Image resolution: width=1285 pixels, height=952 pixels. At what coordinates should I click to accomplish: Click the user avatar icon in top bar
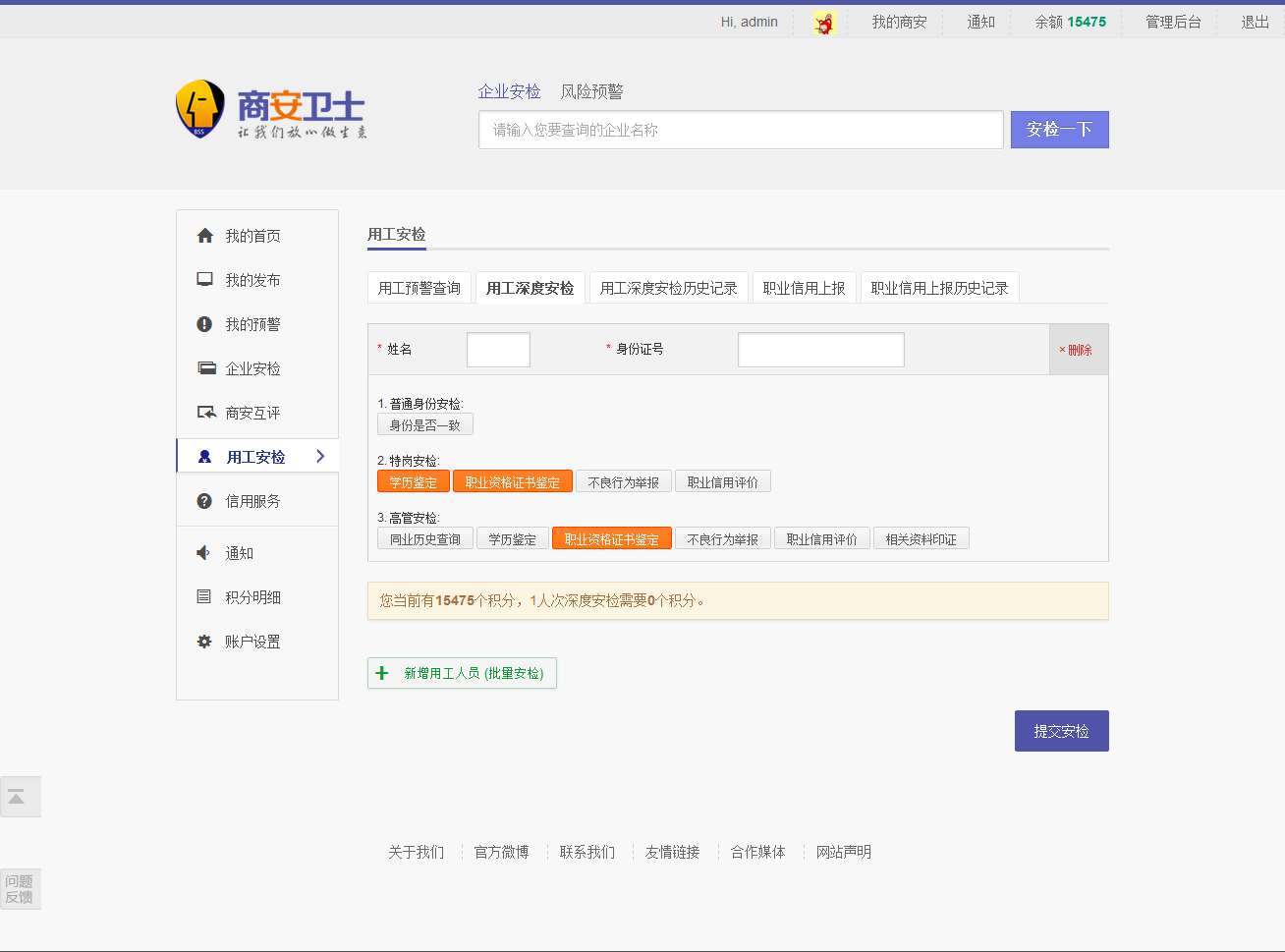(823, 23)
